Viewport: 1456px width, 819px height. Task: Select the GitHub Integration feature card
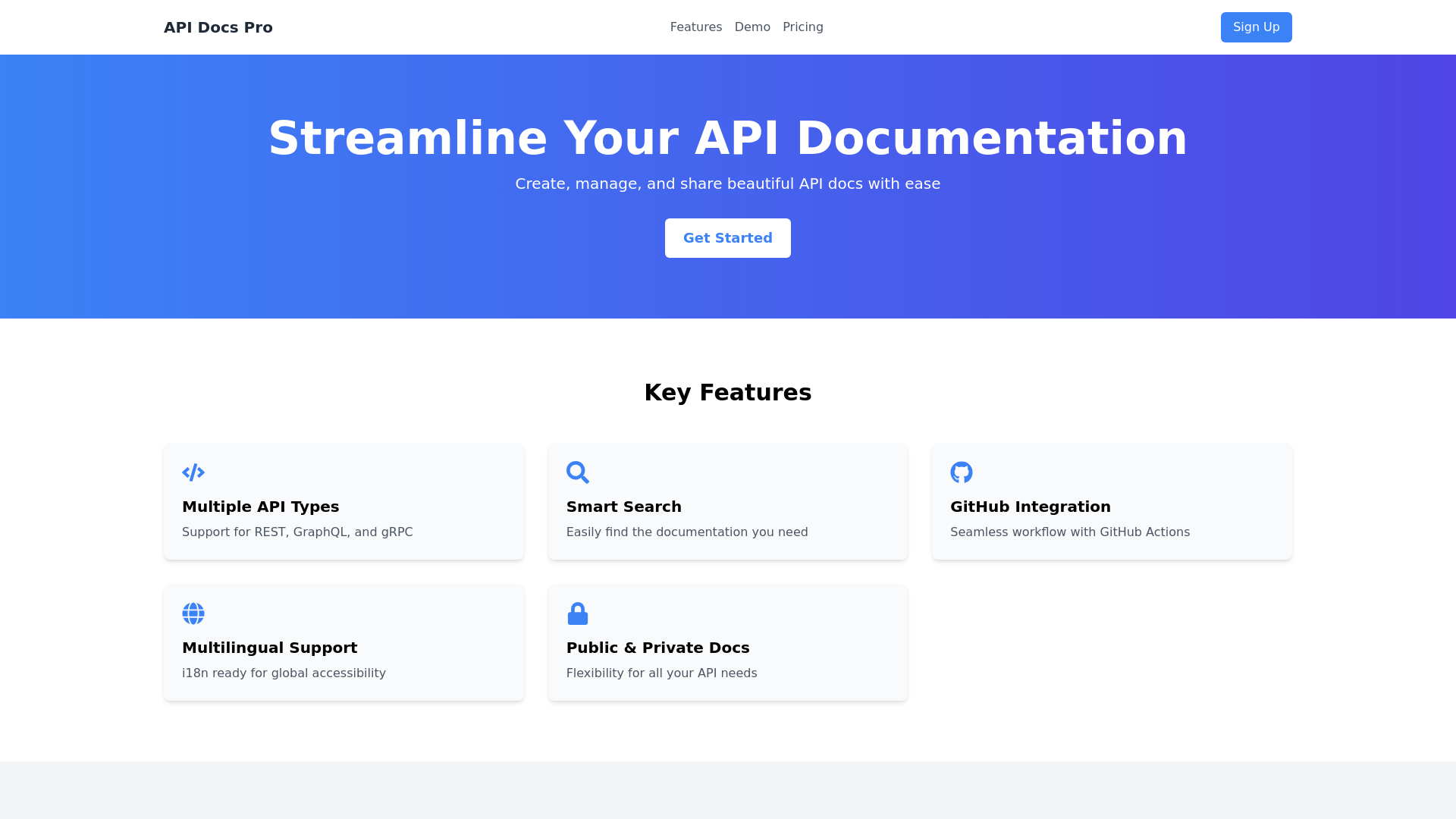click(1112, 501)
